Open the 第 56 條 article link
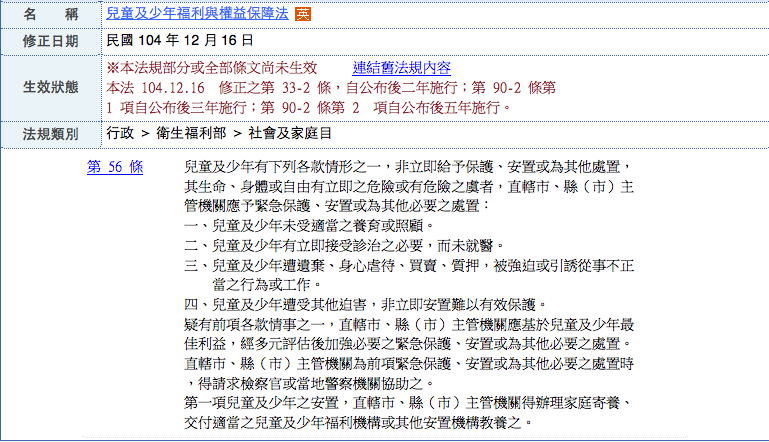The width and height of the screenshot is (769, 442). pyautogui.click(x=115, y=167)
